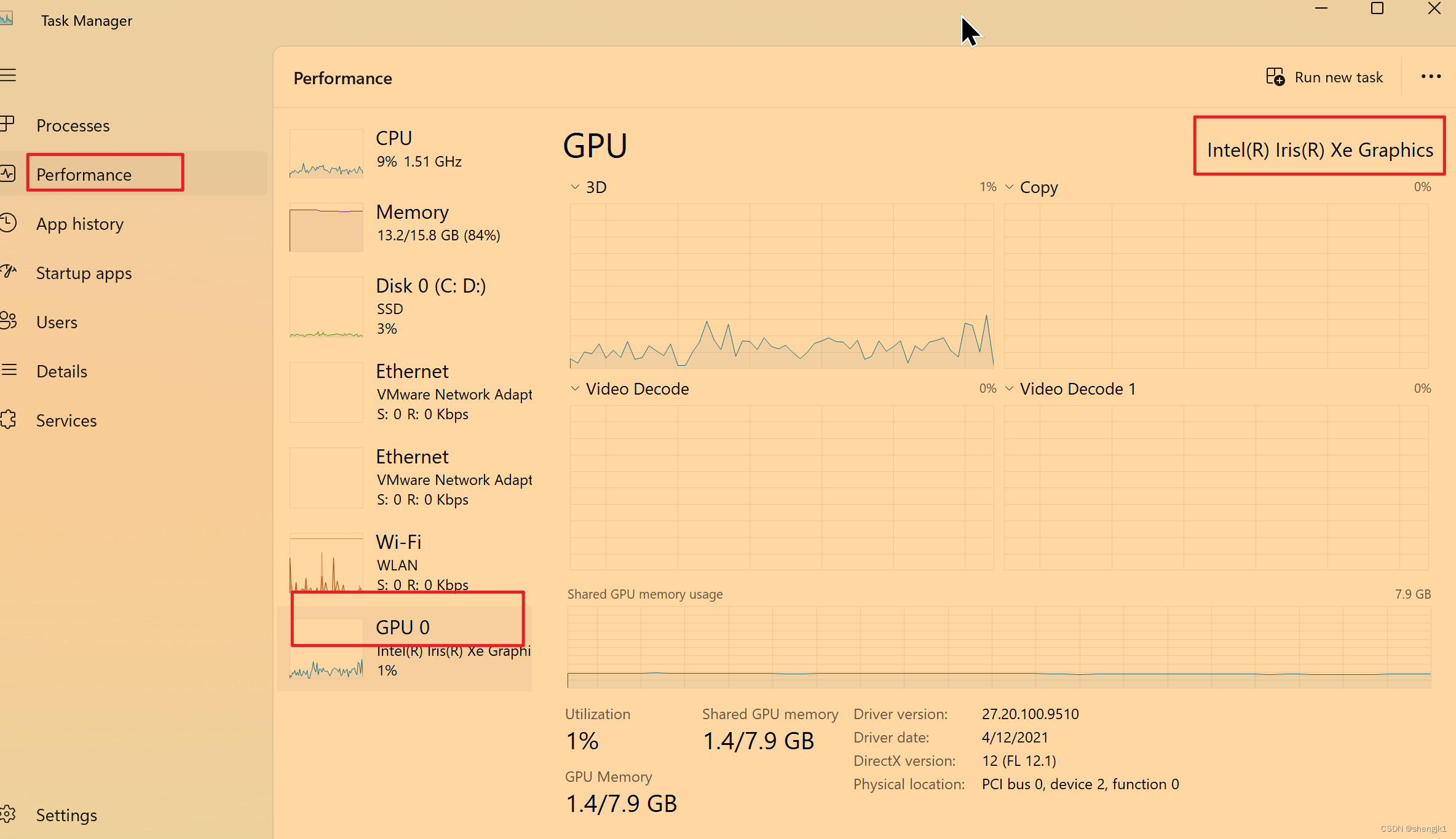Click the Services puzzle icon

tap(8, 420)
